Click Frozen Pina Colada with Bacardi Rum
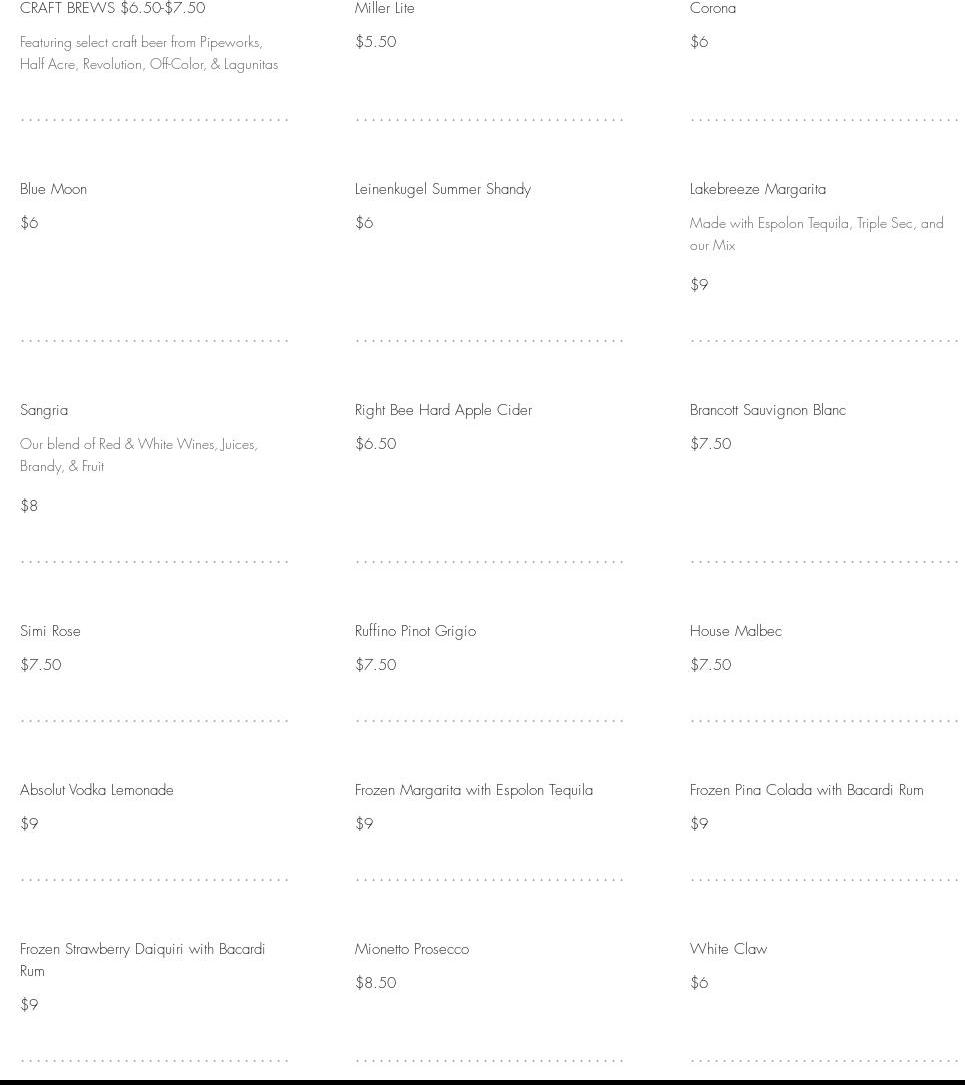Image resolution: width=965 pixels, height=1085 pixels. point(807,790)
